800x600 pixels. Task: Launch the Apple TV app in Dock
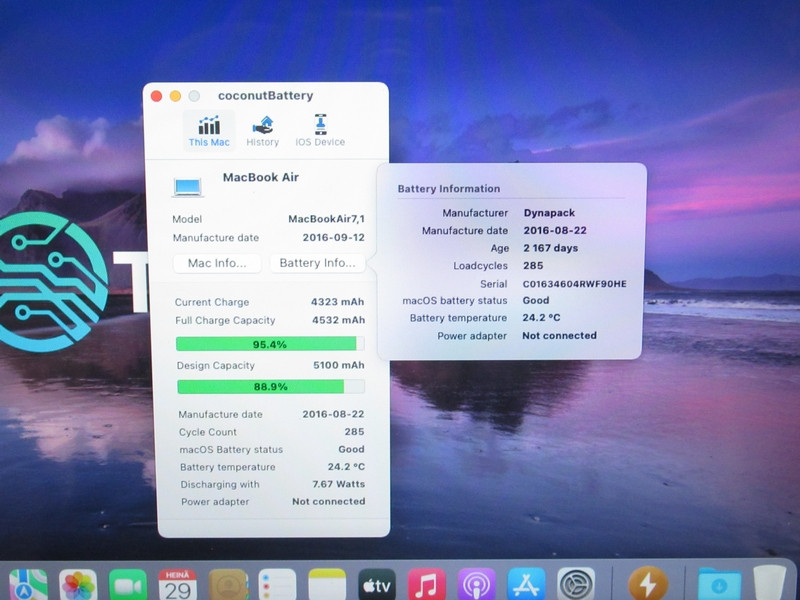(377, 585)
